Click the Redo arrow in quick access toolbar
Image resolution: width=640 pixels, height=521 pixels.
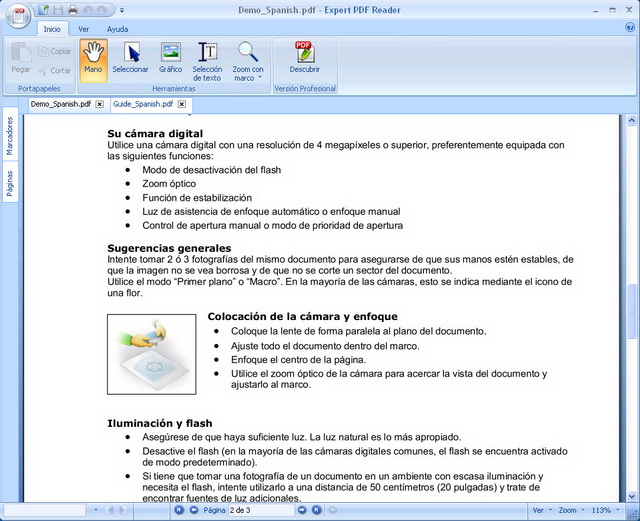pyautogui.click(x=102, y=10)
